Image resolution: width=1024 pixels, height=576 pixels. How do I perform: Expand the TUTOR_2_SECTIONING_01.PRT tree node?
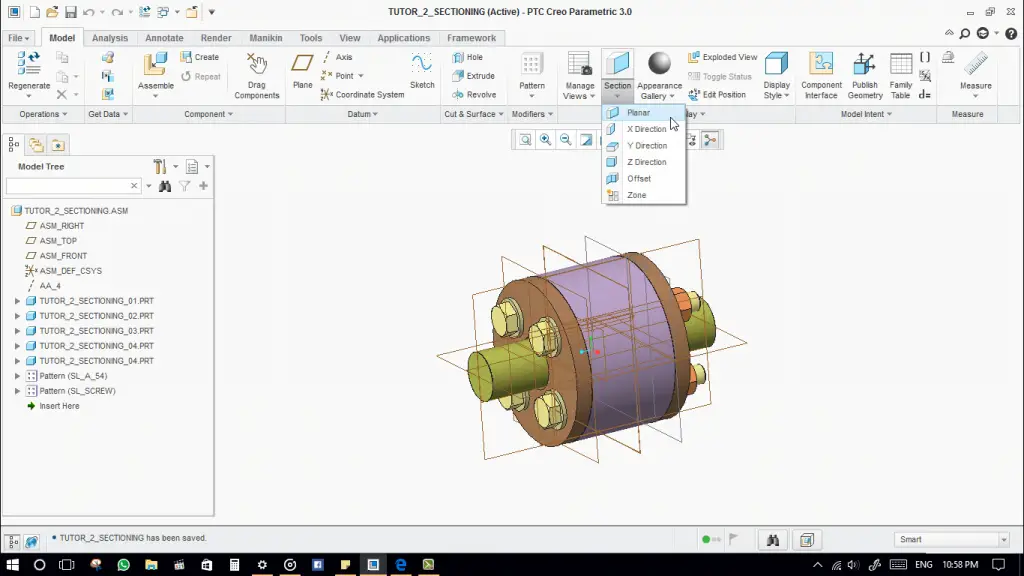coord(17,301)
